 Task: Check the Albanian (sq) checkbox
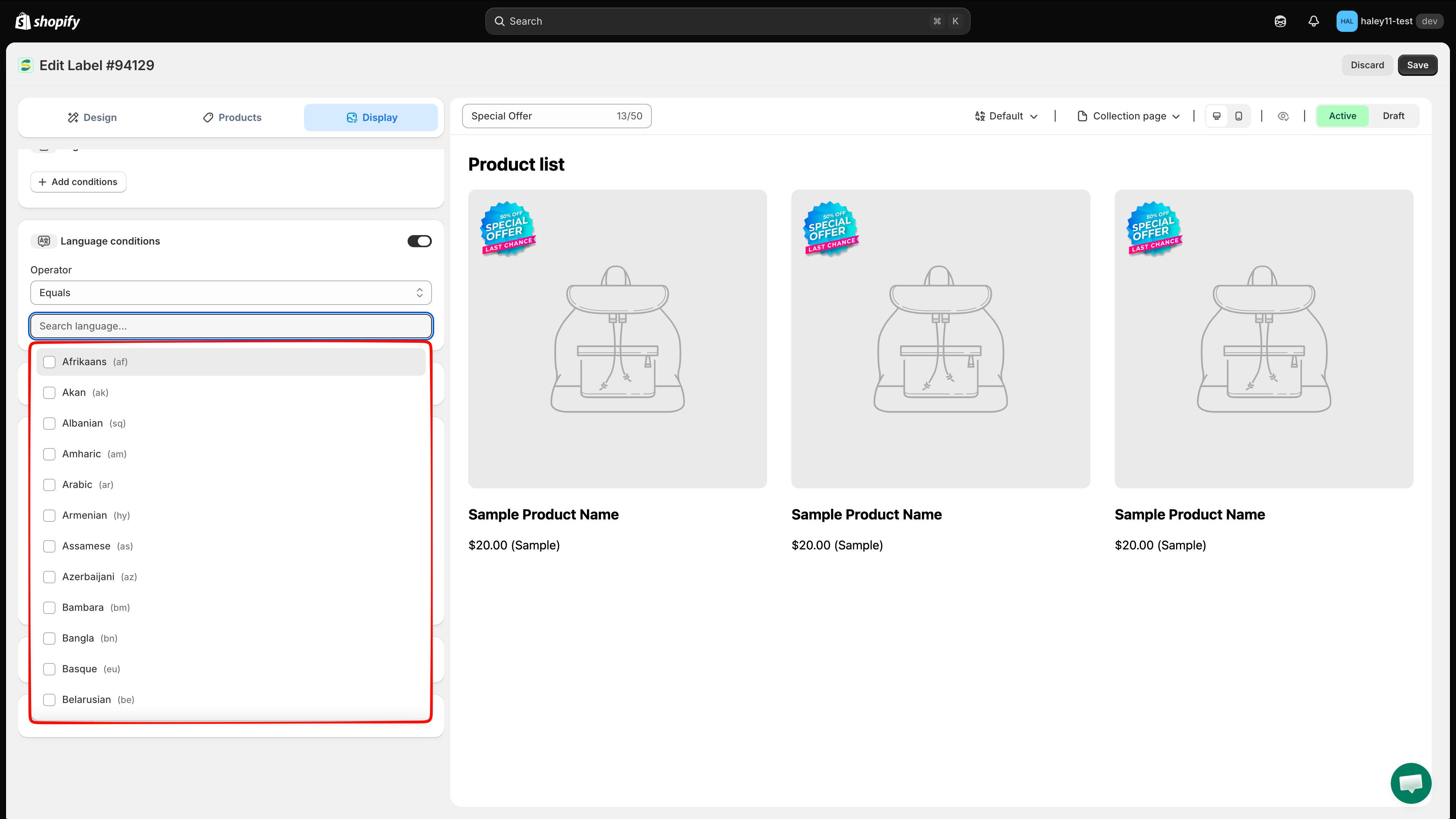point(49,424)
